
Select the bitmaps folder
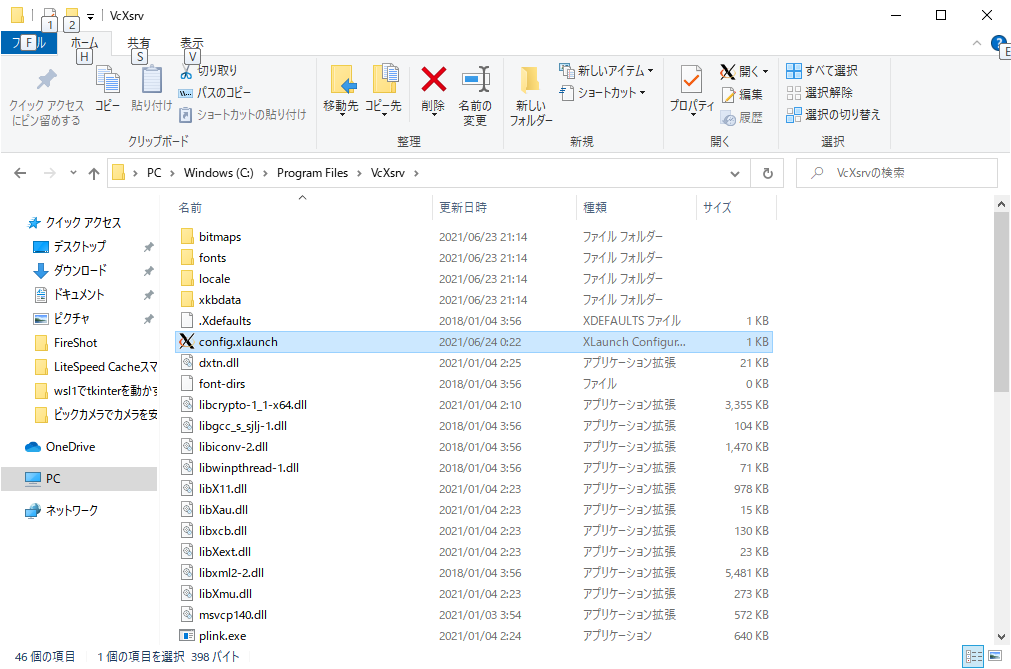[220, 237]
